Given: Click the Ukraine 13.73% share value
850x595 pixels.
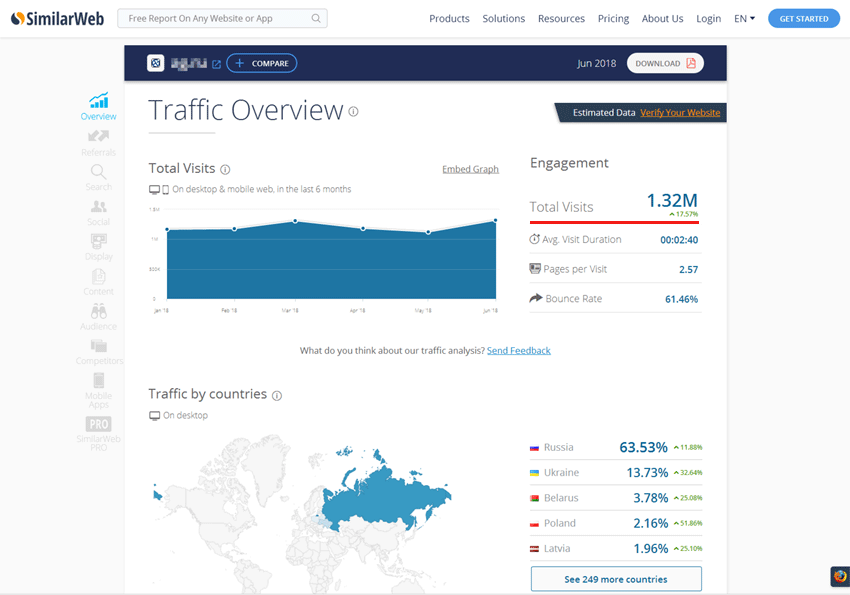Looking at the screenshot, I should 647,473.
